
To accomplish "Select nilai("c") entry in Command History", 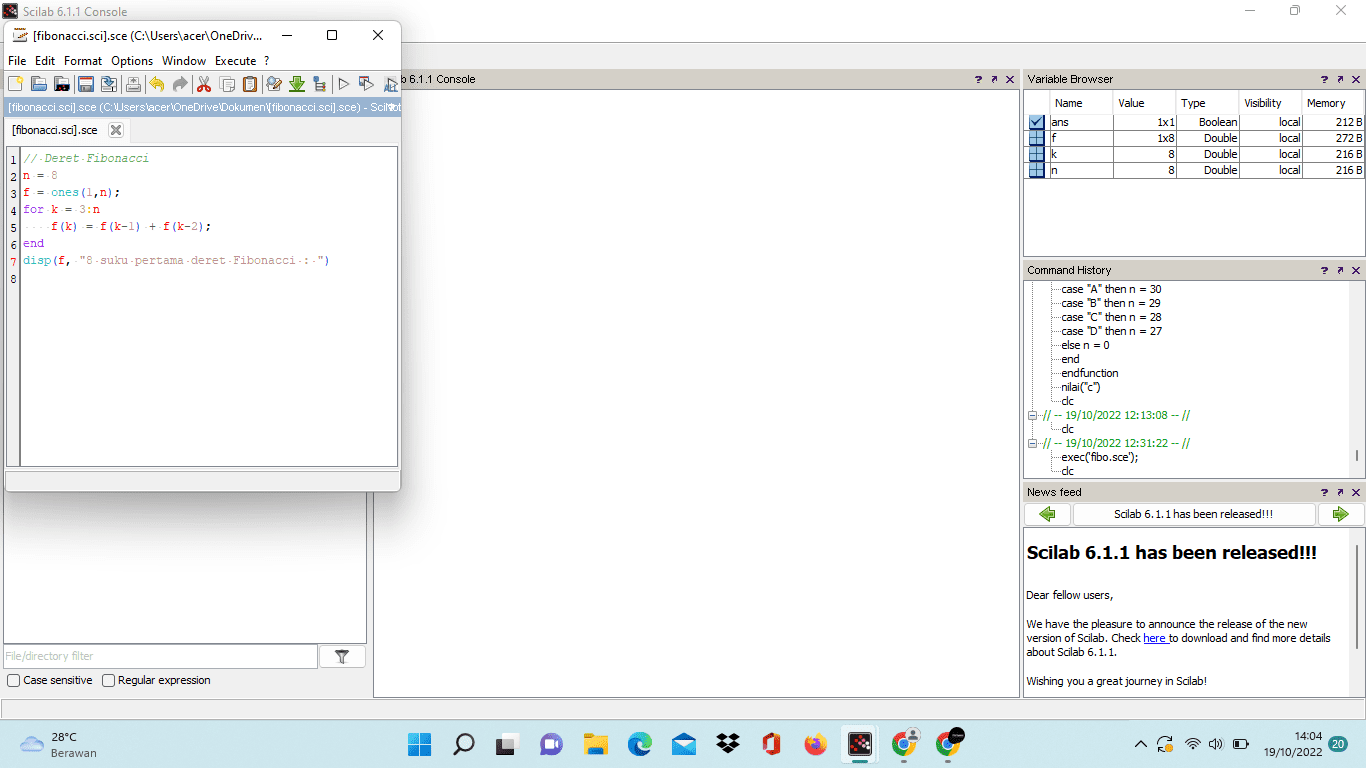I will [x=1081, y=387].
